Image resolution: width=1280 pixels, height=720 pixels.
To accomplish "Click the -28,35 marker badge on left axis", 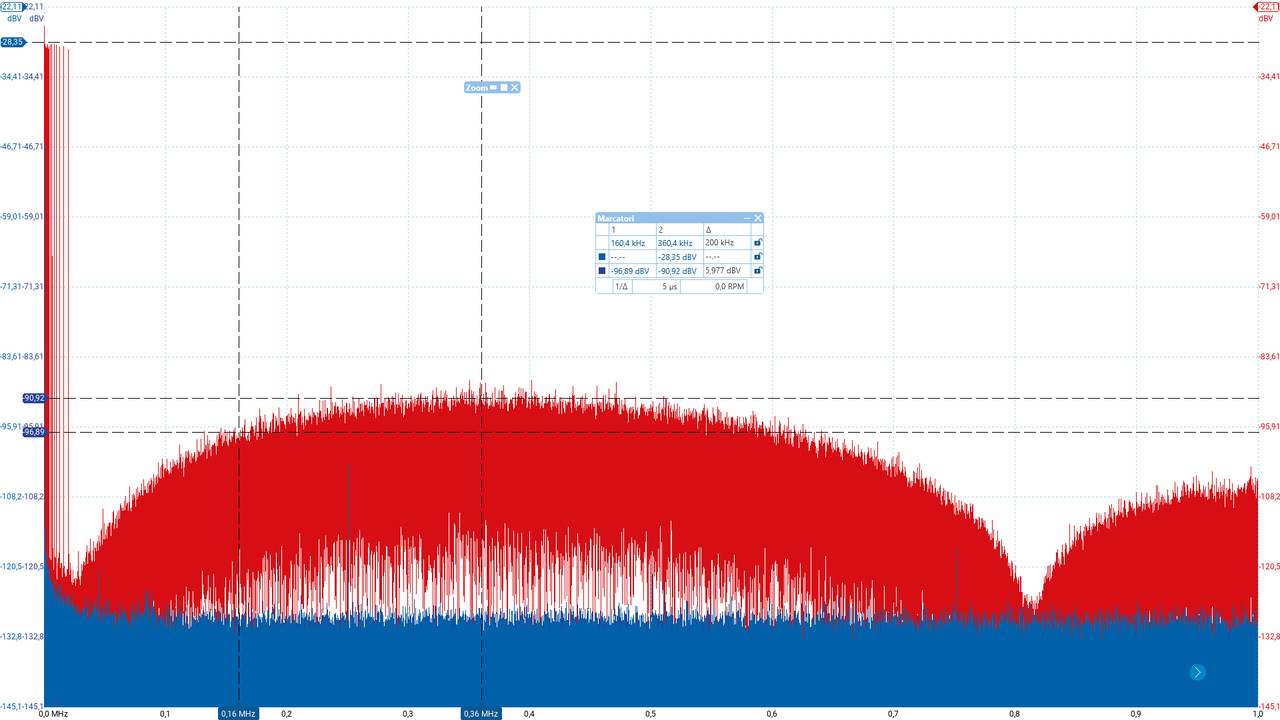I will [x=15, y=42].
